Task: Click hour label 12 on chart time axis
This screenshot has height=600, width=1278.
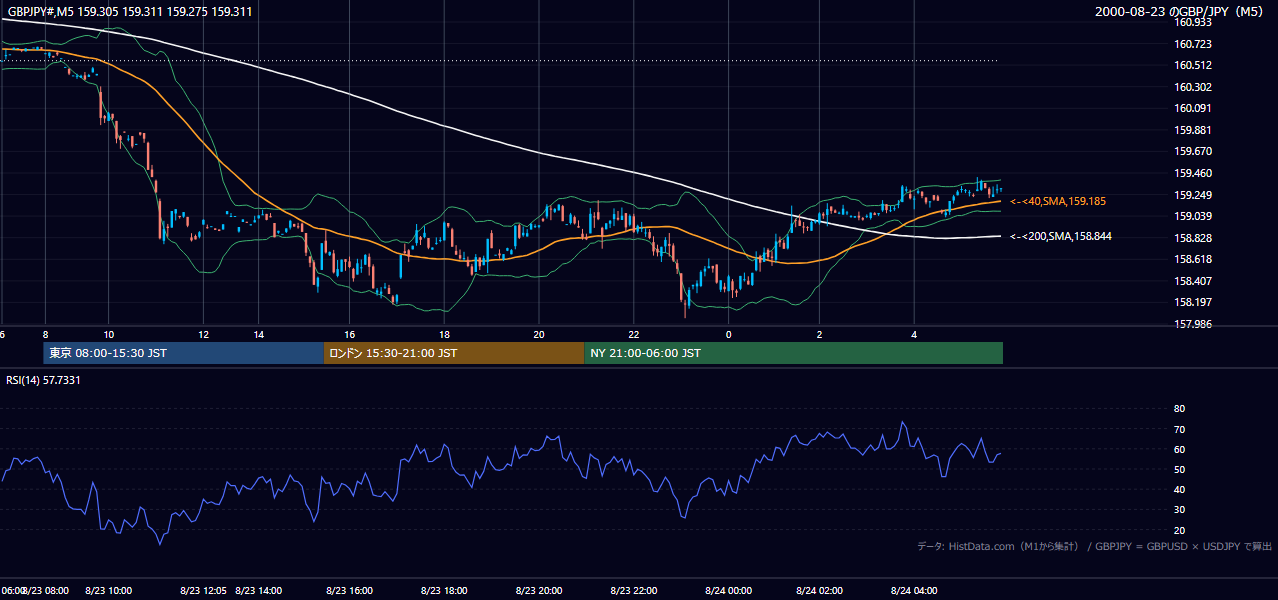Action: 204,334
